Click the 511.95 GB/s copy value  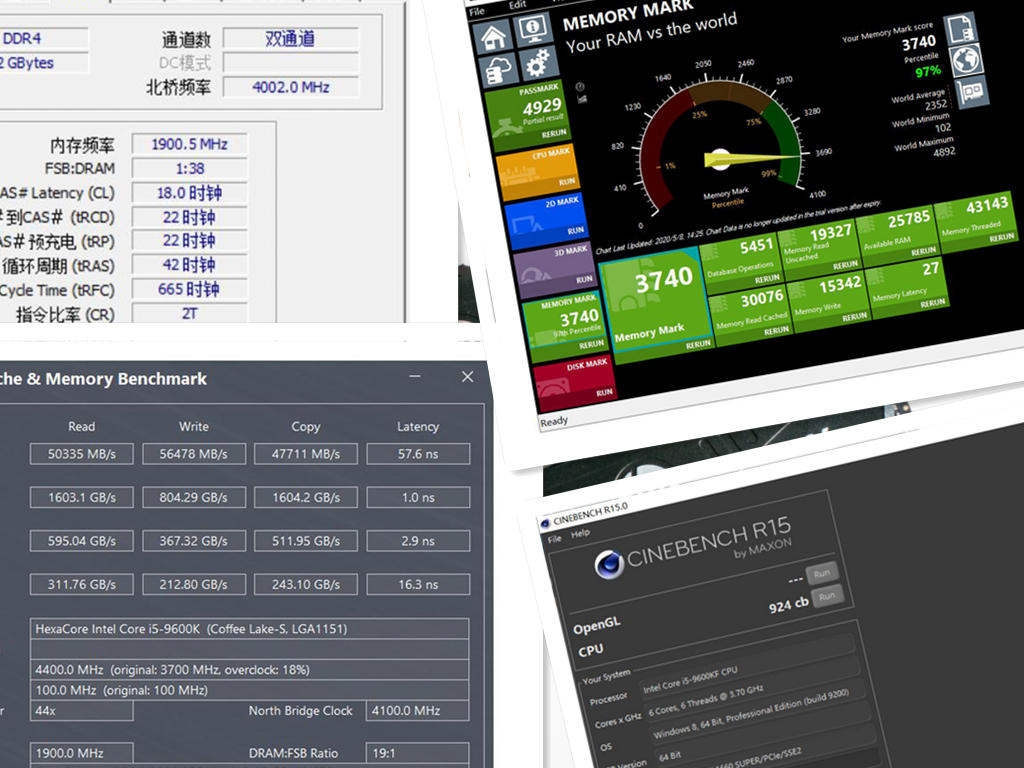pyautogui.click(x=306, y=541)
